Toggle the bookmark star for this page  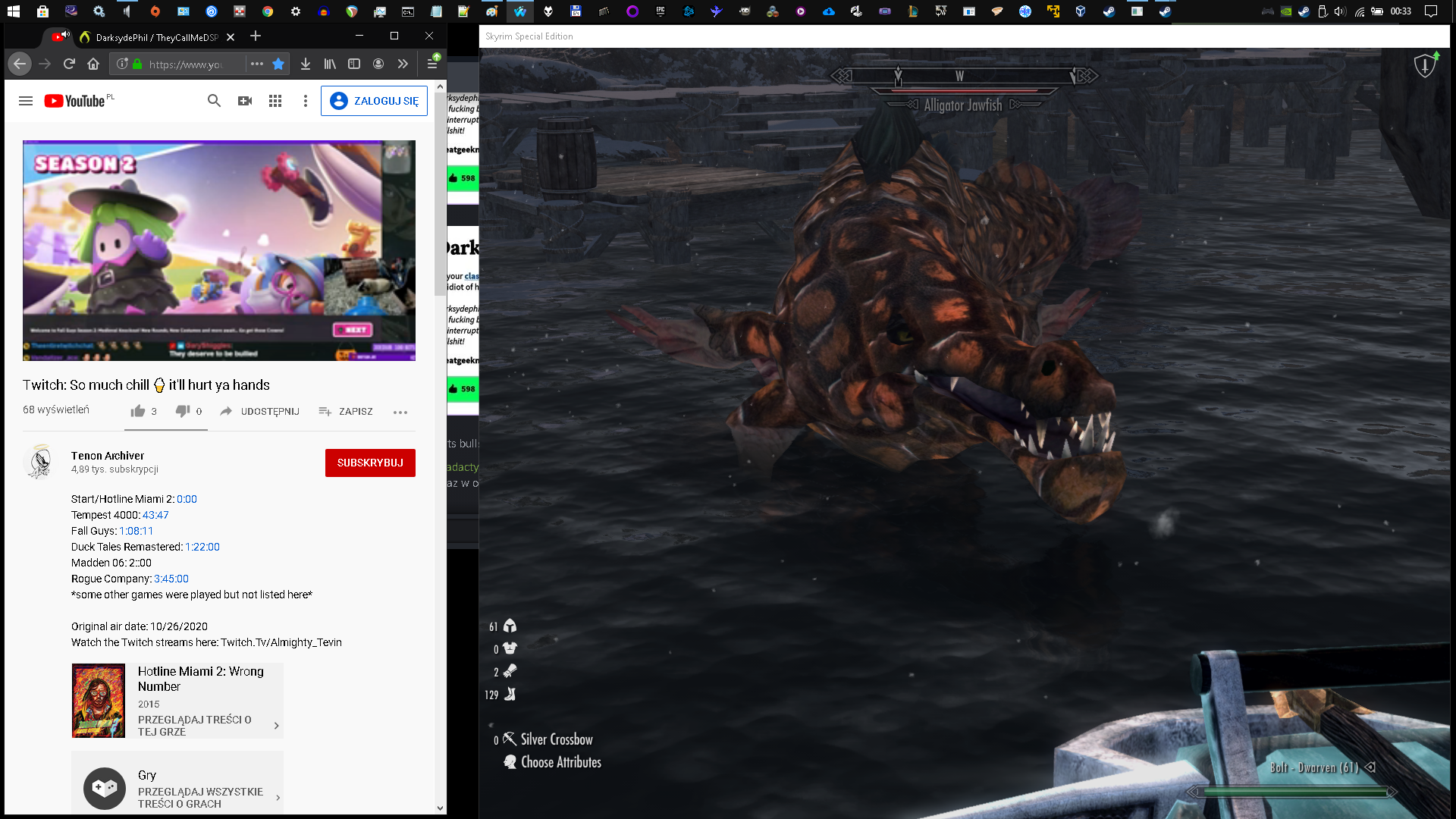pyautogui.click(x=278, y=64)
